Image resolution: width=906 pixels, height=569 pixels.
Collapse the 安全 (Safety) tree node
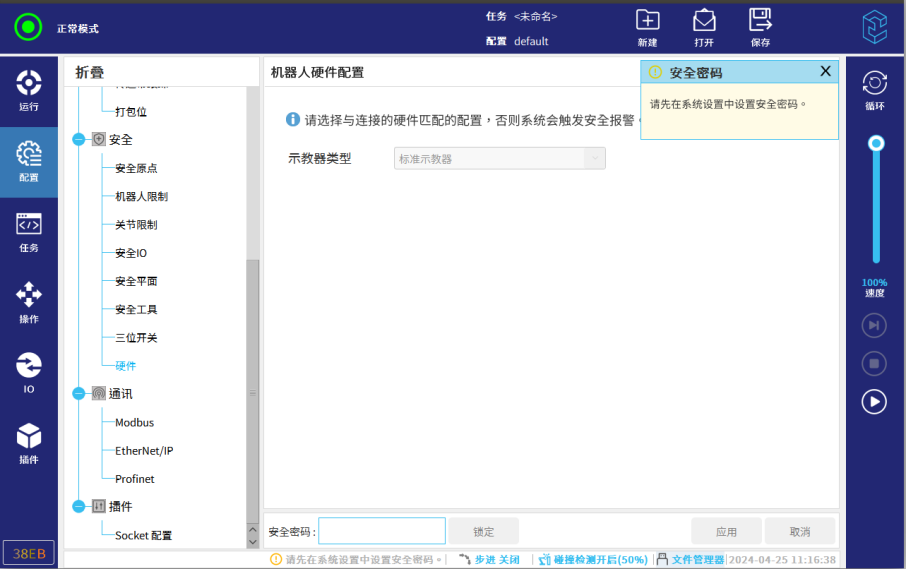coord(79,140)
